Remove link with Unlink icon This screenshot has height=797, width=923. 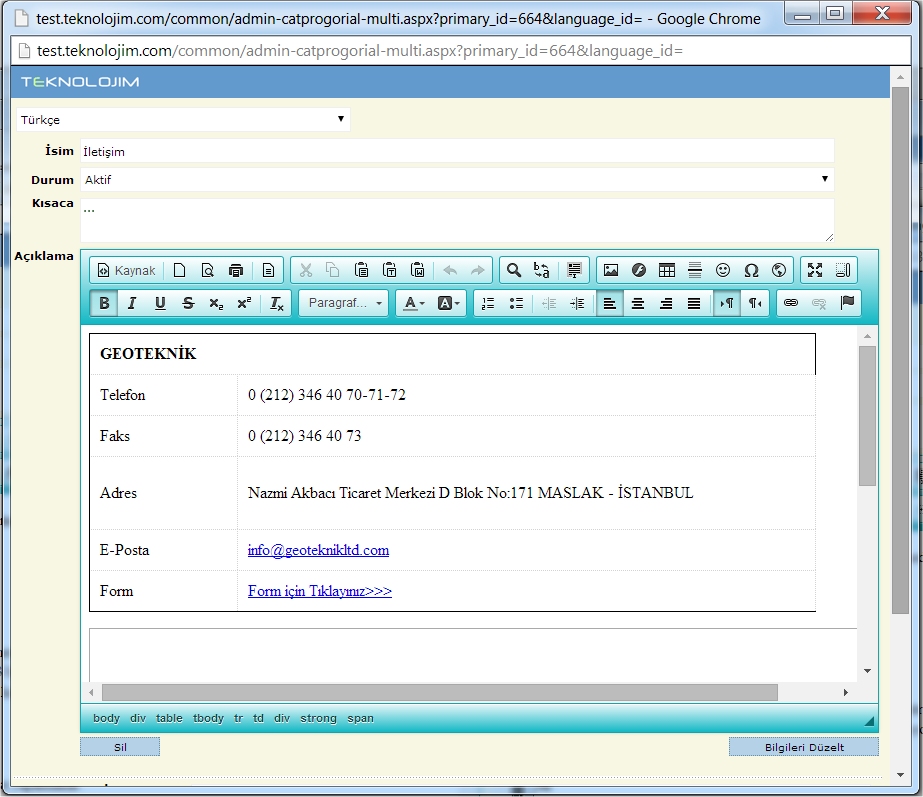[x=819, y=303]
